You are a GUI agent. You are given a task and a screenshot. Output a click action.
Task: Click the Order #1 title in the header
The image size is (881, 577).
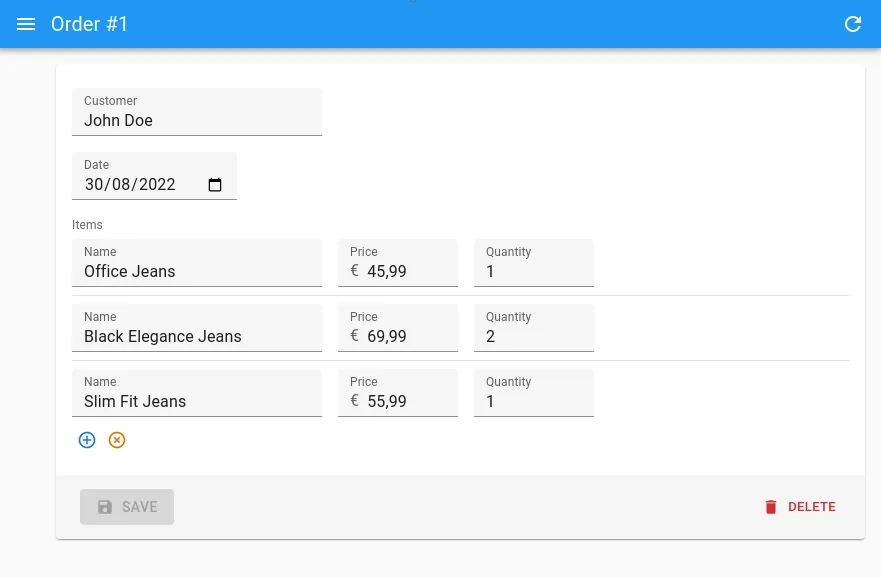coord(89,24)
